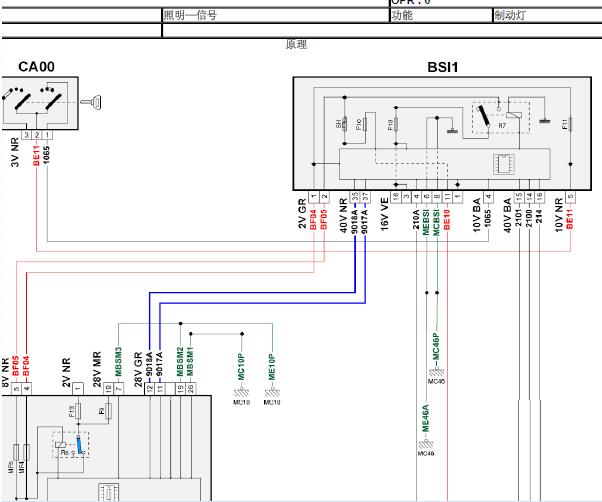Select the 10V BA connector label
Image resolution: width=602 pixels, height=502 pixels.
pyautogui.click(x=476, y=215)
